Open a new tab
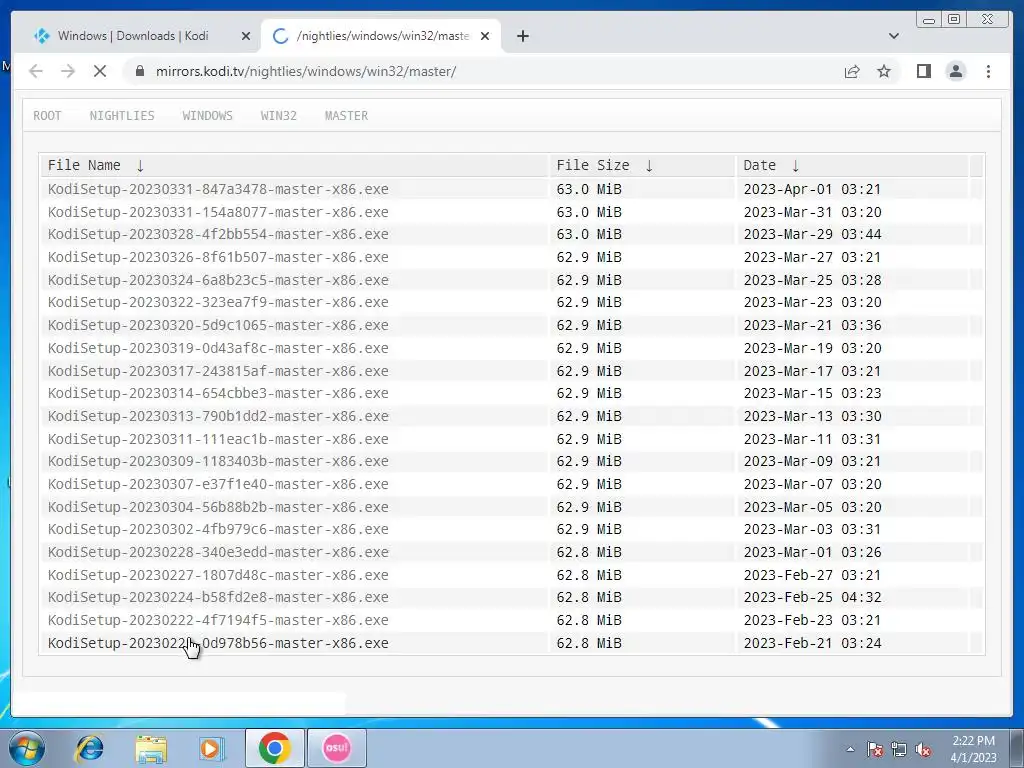The height and width of the screenshot is (768, 1024). point(522,36)
